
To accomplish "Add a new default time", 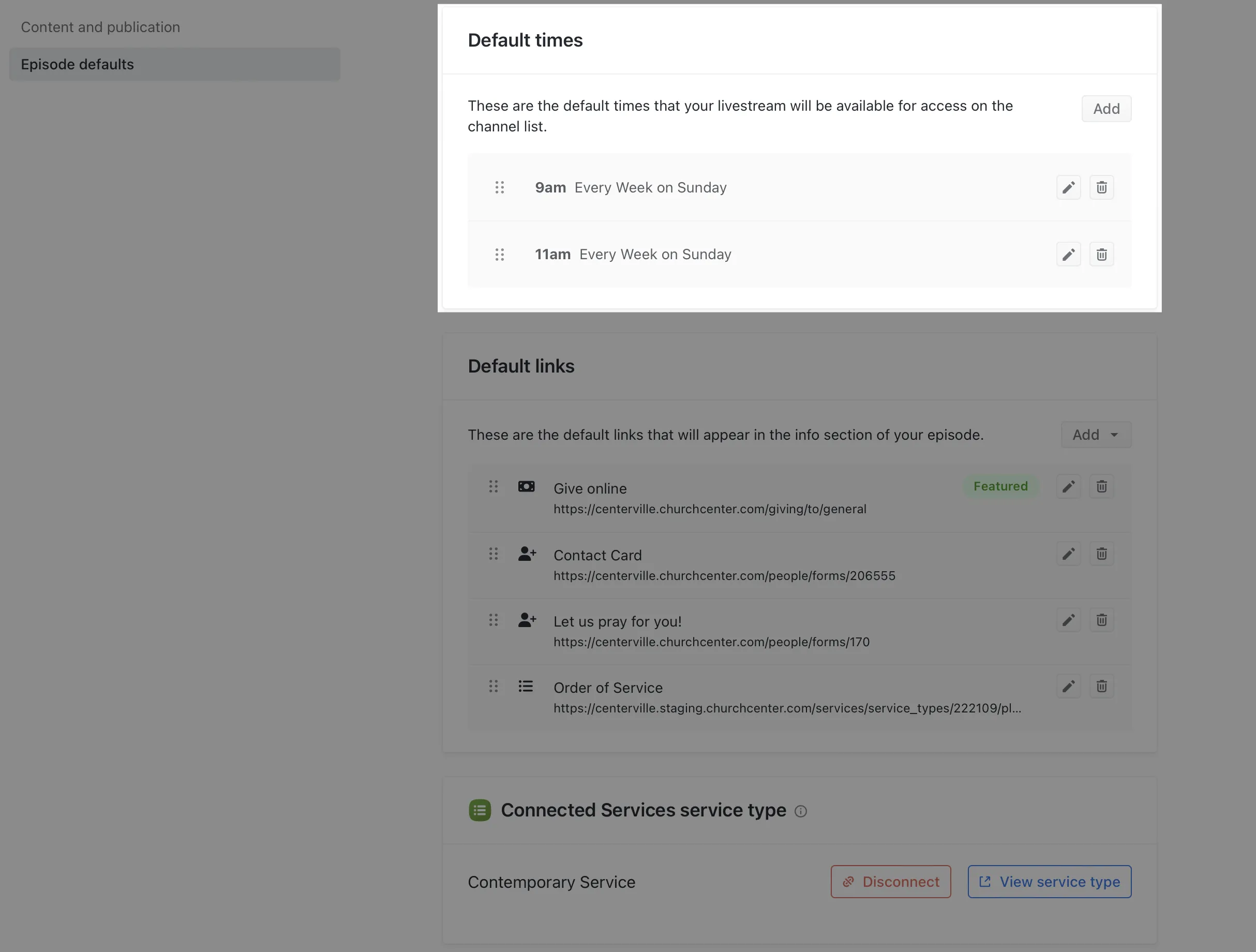I will pos(1105,109).
